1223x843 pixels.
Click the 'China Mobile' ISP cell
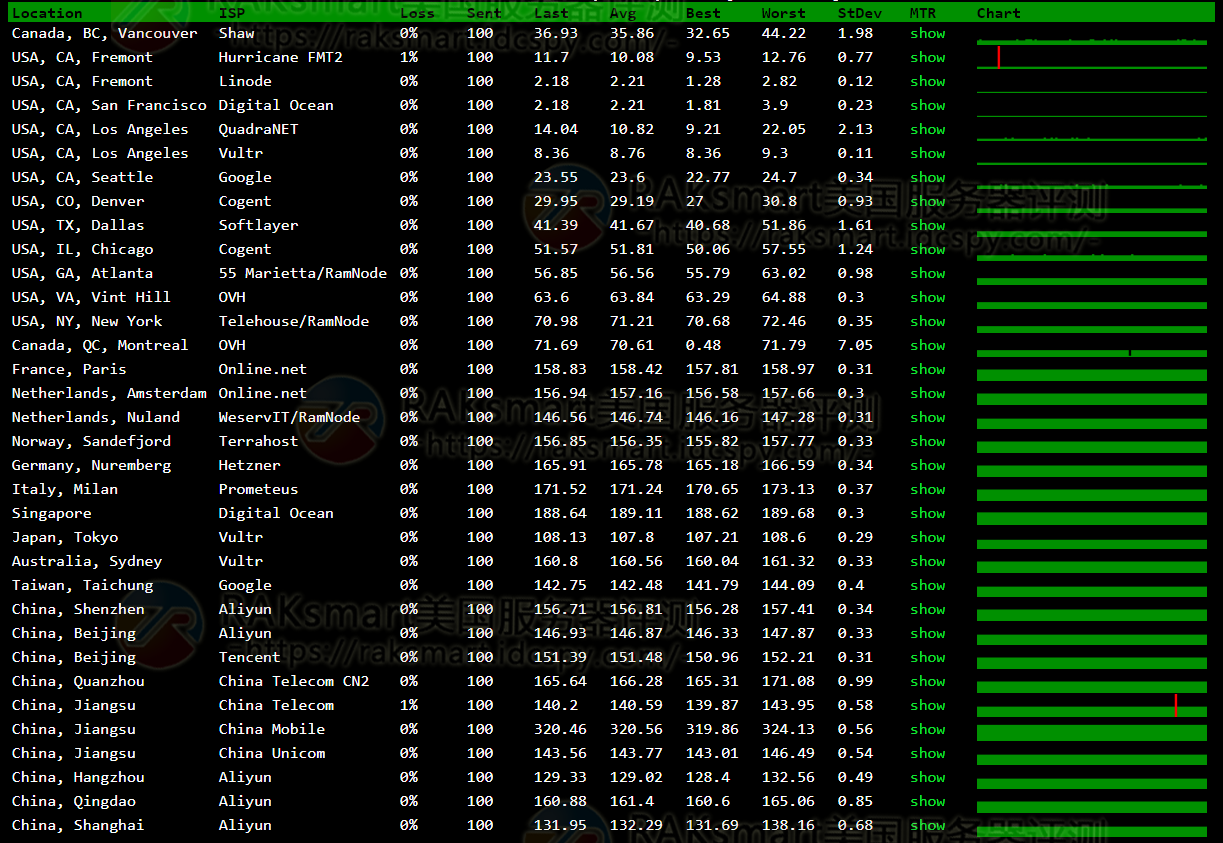tap(272, 729)
